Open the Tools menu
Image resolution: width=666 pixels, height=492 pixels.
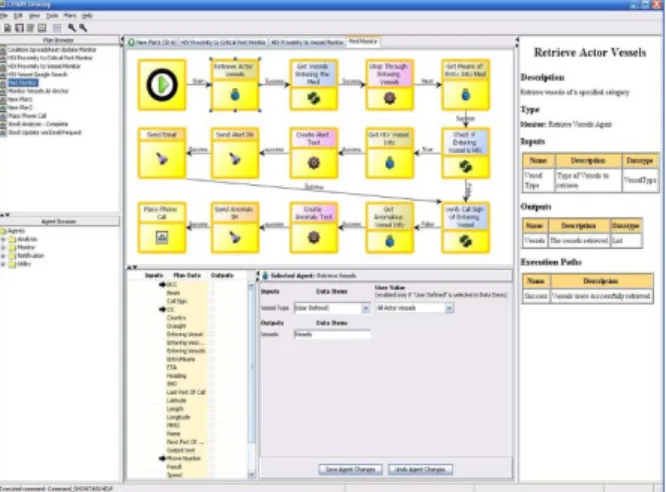click(x=52, y=16)
